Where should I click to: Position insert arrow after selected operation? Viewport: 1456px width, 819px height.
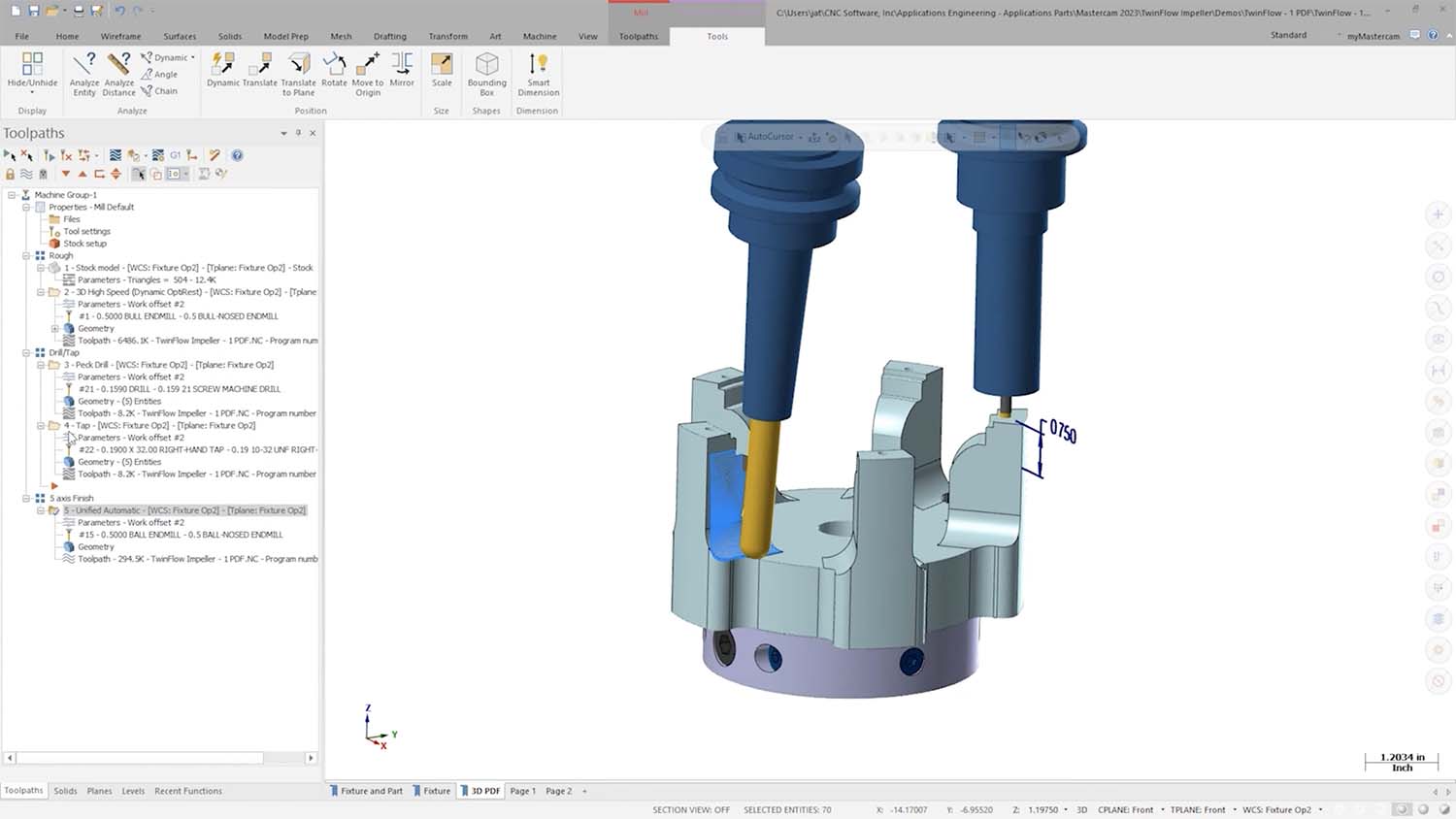click(99, 174)
